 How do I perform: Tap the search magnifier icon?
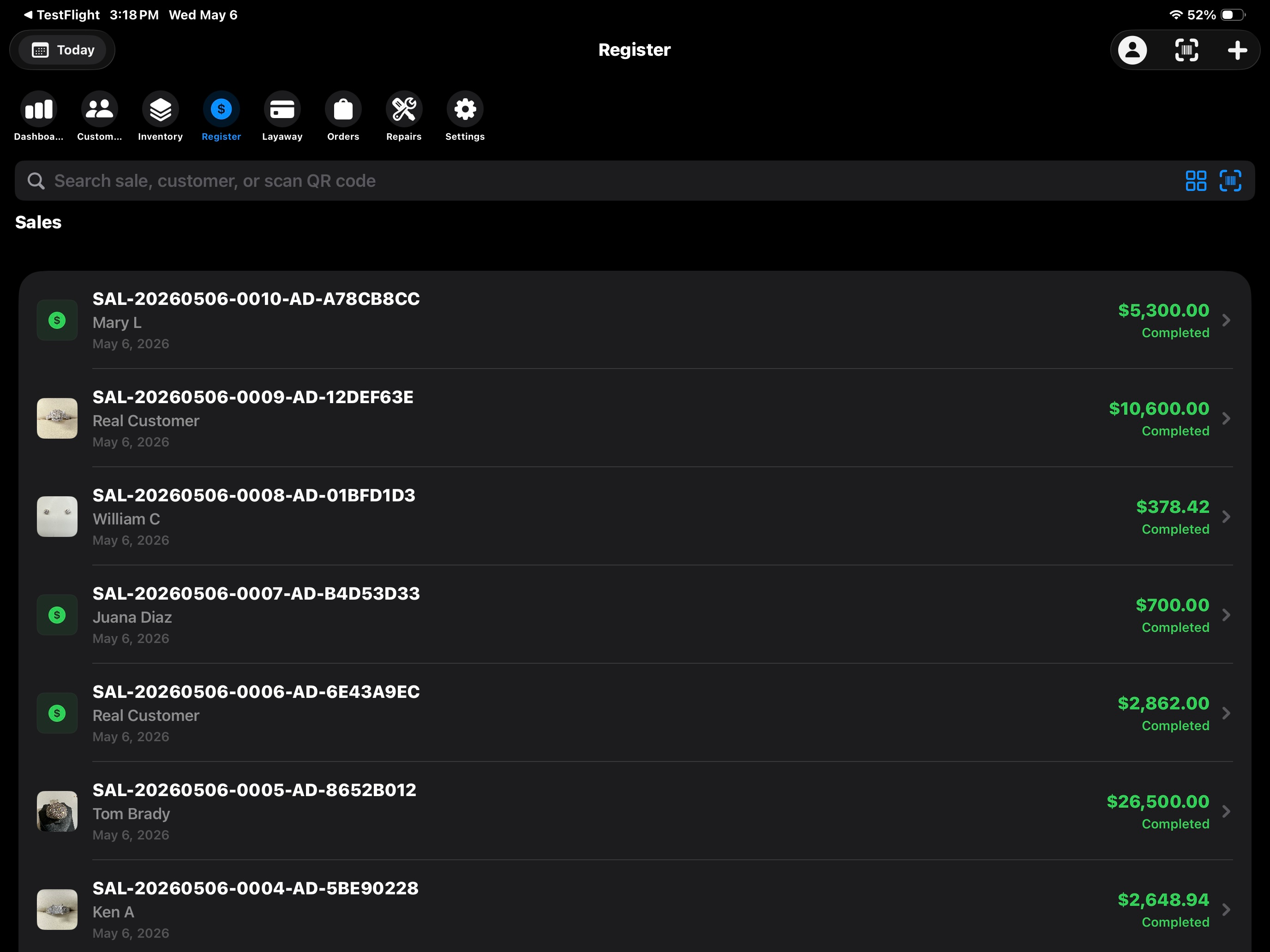point(36,181)
